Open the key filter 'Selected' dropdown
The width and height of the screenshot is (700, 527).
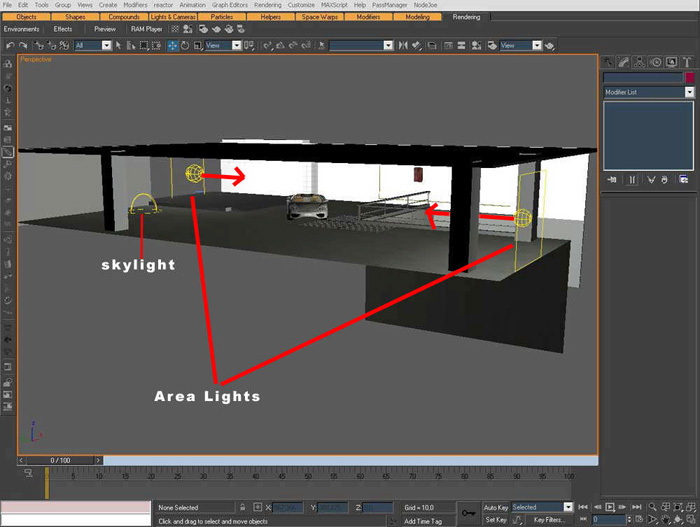[569, 507]
